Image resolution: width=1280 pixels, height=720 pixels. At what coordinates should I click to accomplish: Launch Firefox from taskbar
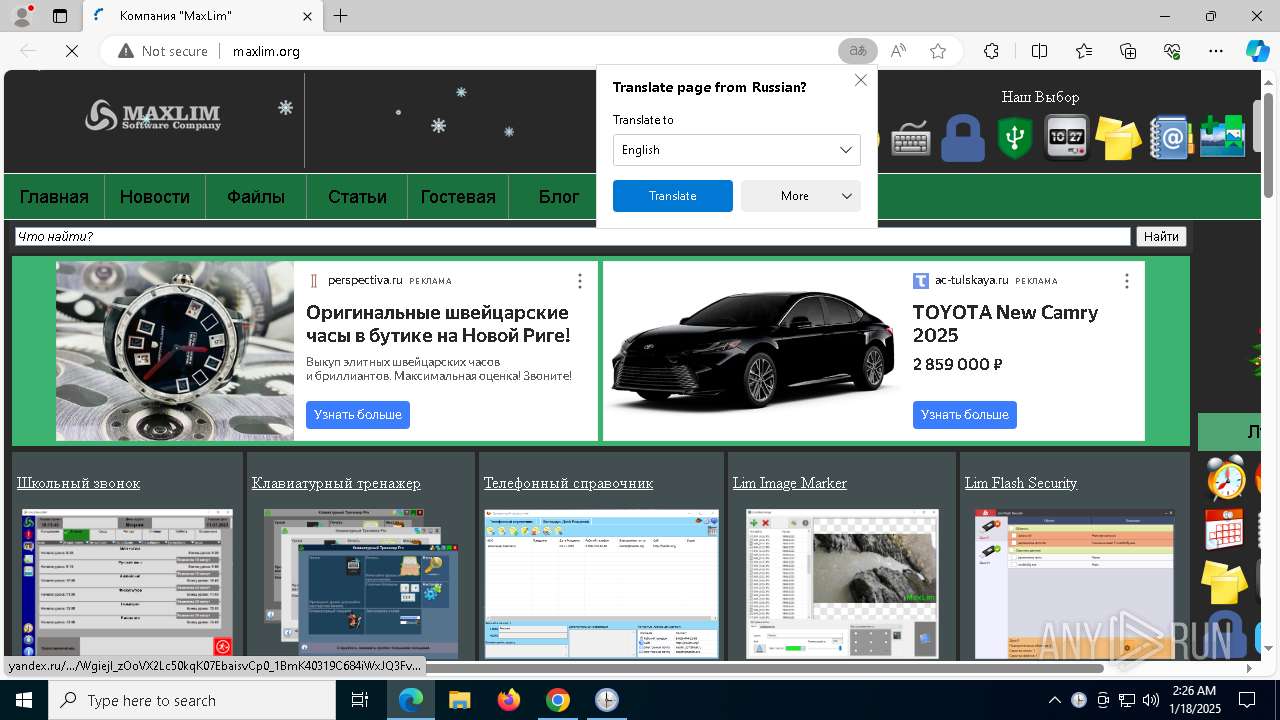(x=509, y=700)
